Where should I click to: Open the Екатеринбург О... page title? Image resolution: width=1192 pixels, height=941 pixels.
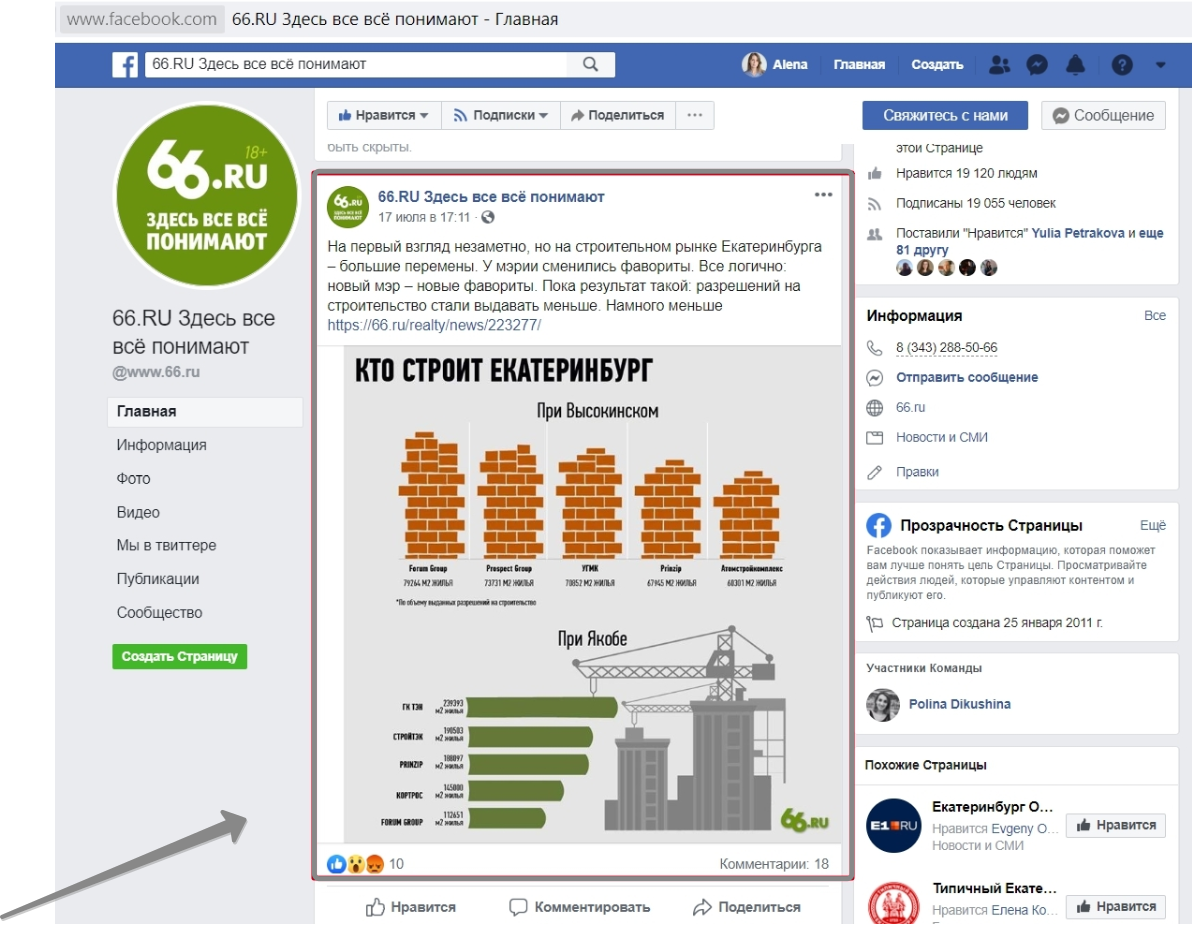[x=992, y=807]
